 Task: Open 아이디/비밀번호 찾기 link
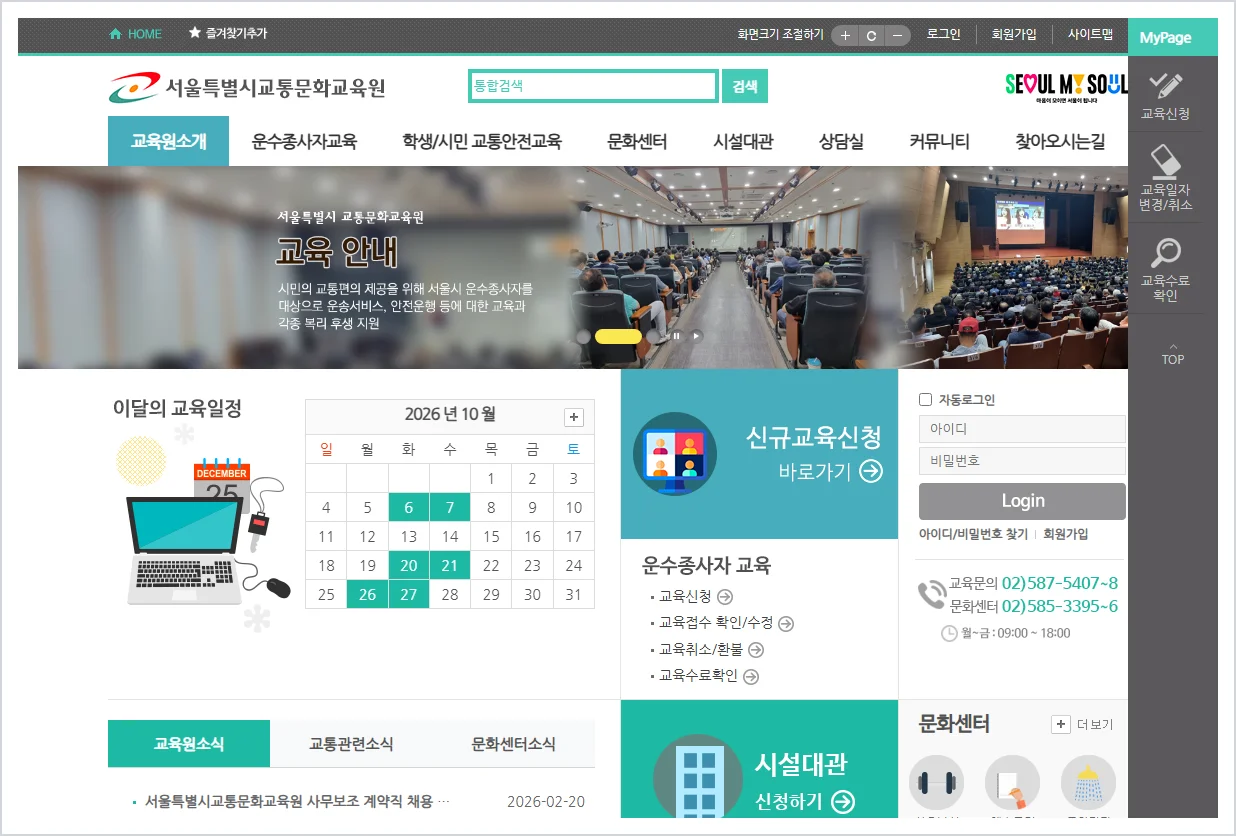(973, 534)
